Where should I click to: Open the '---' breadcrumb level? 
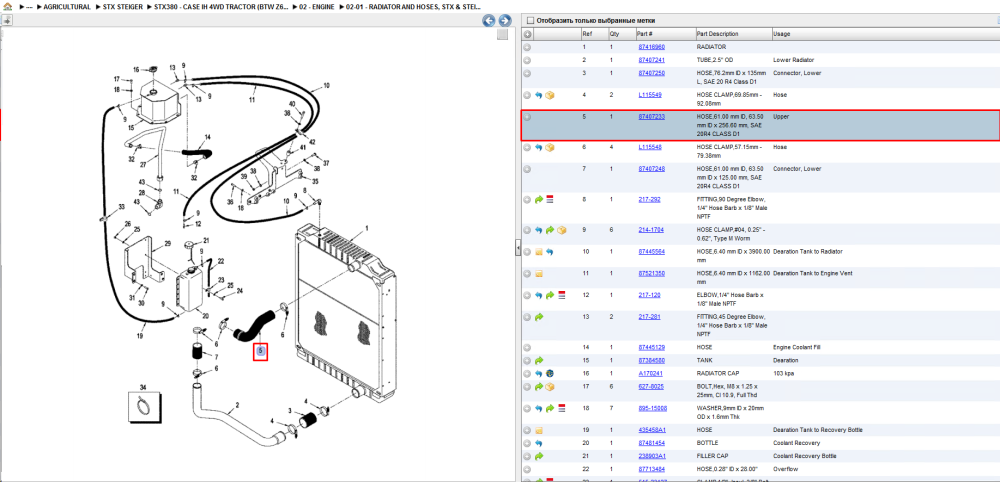tap(29, 7)
